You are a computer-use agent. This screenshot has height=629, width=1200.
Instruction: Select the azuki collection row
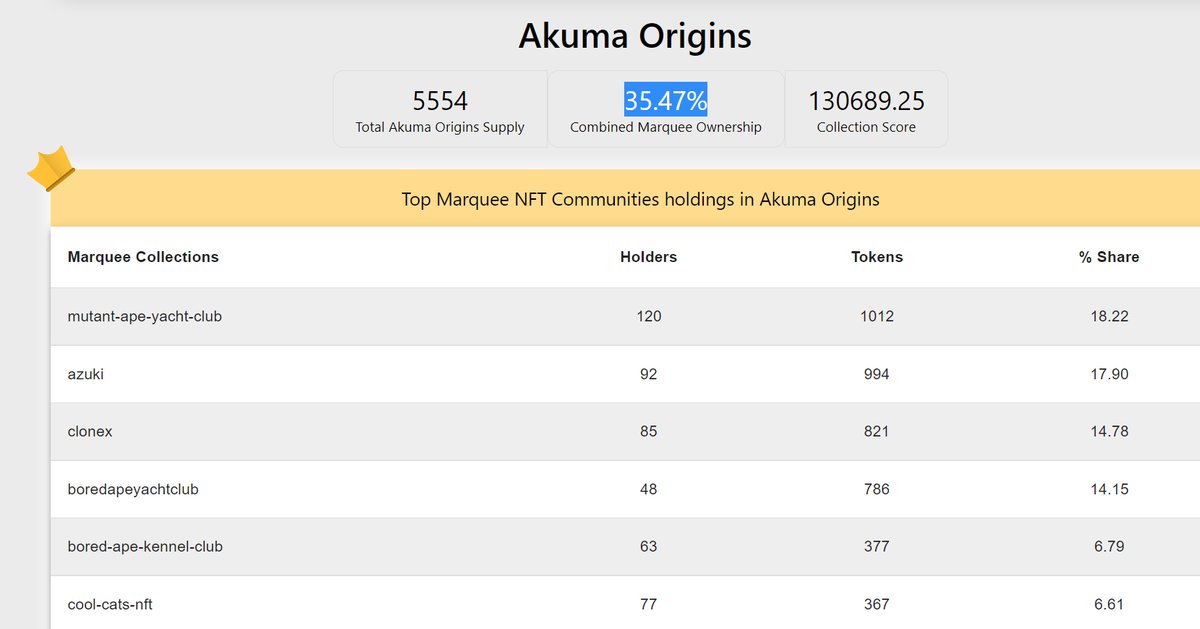coord(625,374)
